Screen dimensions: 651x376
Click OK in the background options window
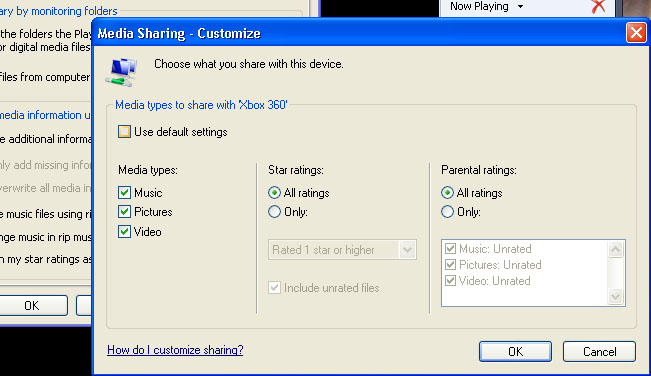(x=32, y=305)
